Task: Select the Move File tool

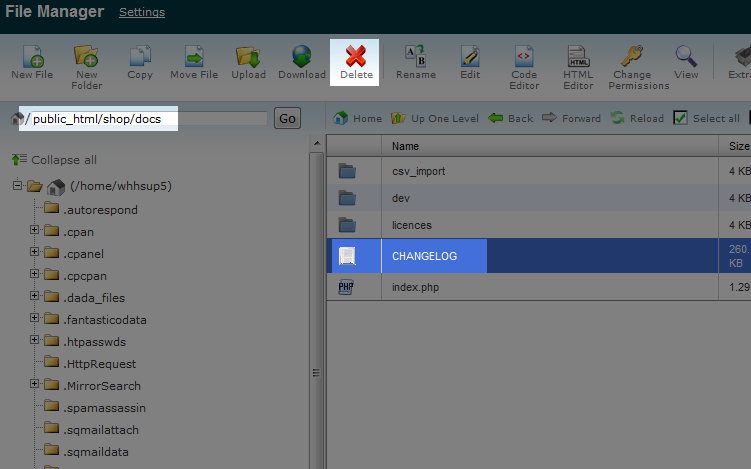Action: tap(194, 57)
